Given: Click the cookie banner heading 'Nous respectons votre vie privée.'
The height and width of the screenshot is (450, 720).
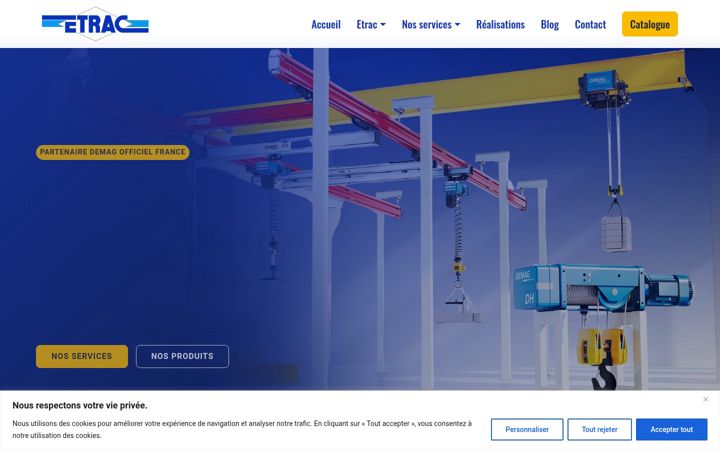Looking at the screenshot, I should (80, 405).
